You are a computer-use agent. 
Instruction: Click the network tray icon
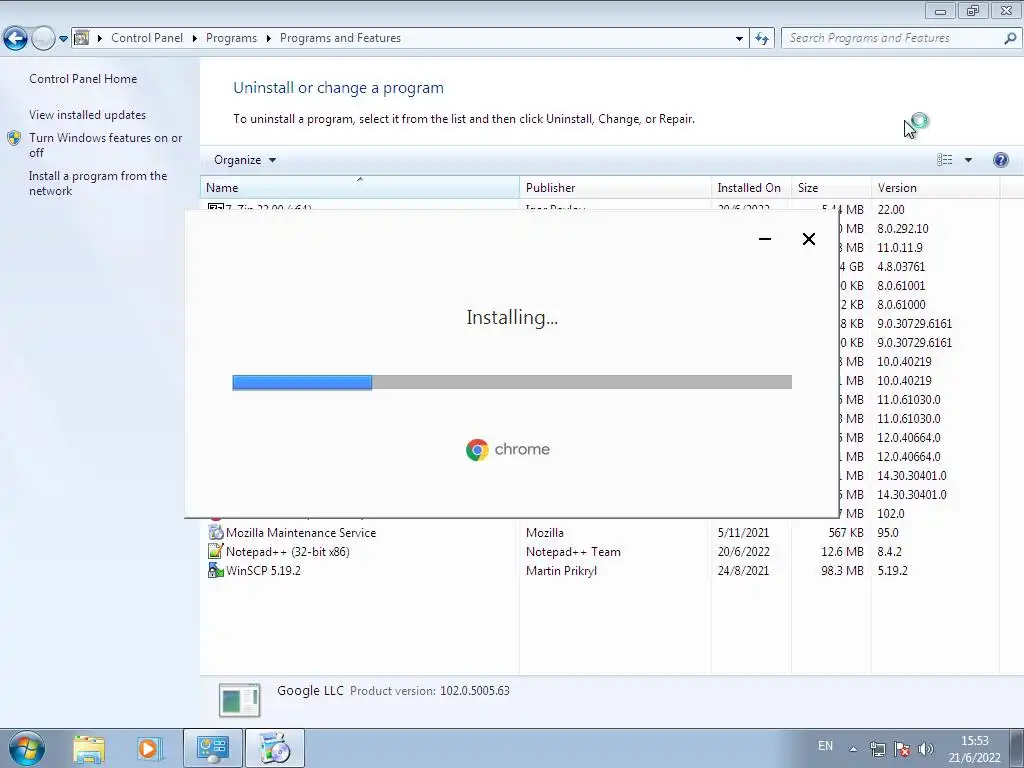point(878,749)
